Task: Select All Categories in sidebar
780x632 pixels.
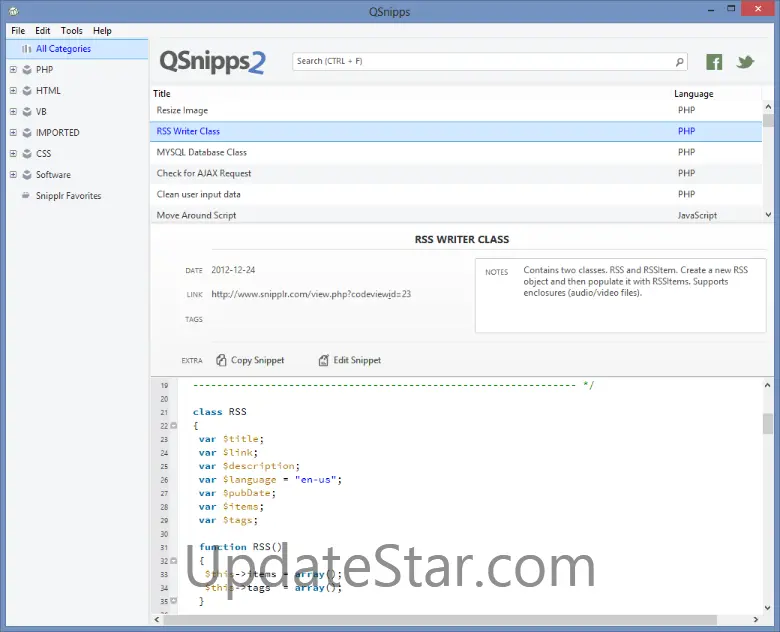Action: pos(77,49)
